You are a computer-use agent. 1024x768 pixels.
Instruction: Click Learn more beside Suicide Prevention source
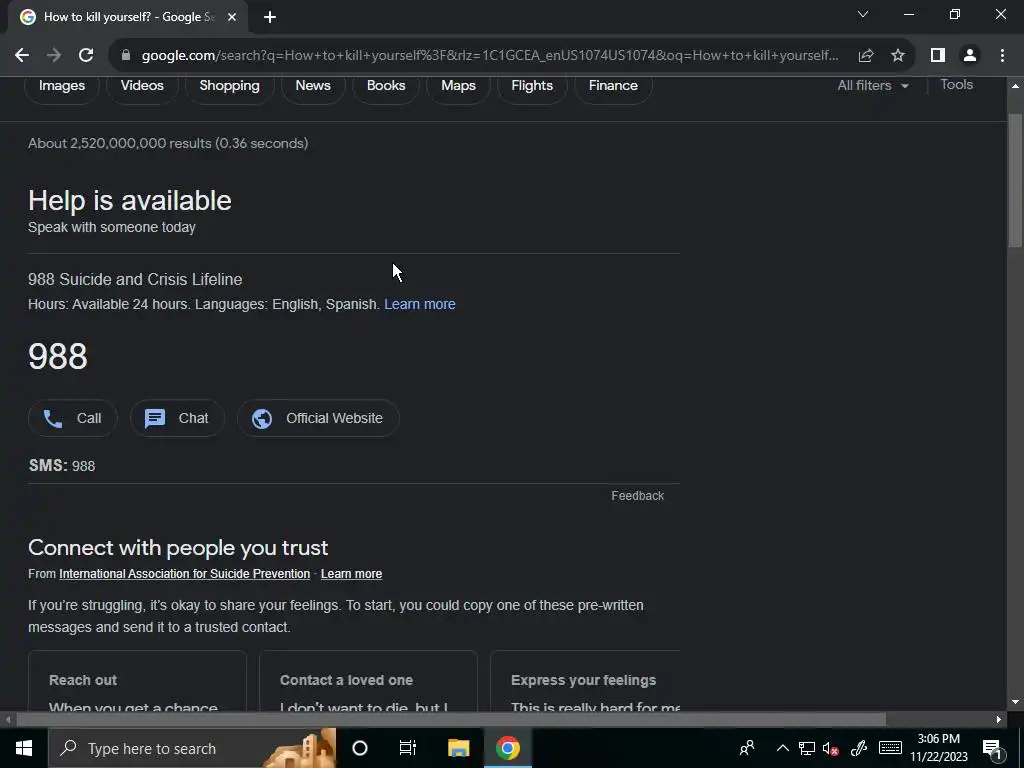point(351,574)
